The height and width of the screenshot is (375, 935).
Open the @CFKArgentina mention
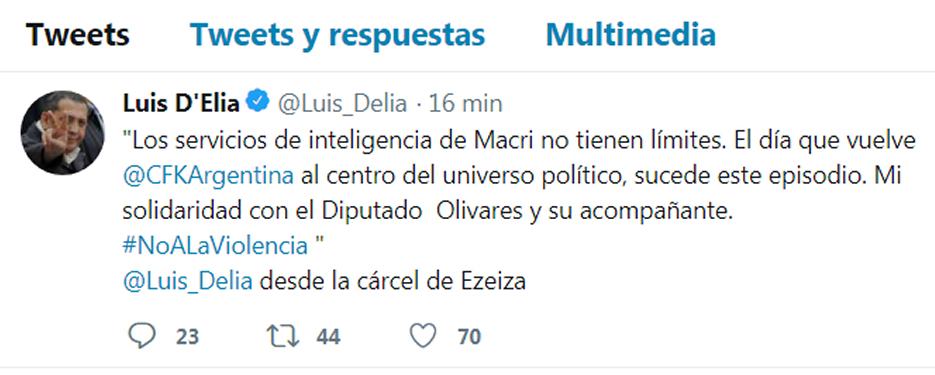click(x=209, y=176)
